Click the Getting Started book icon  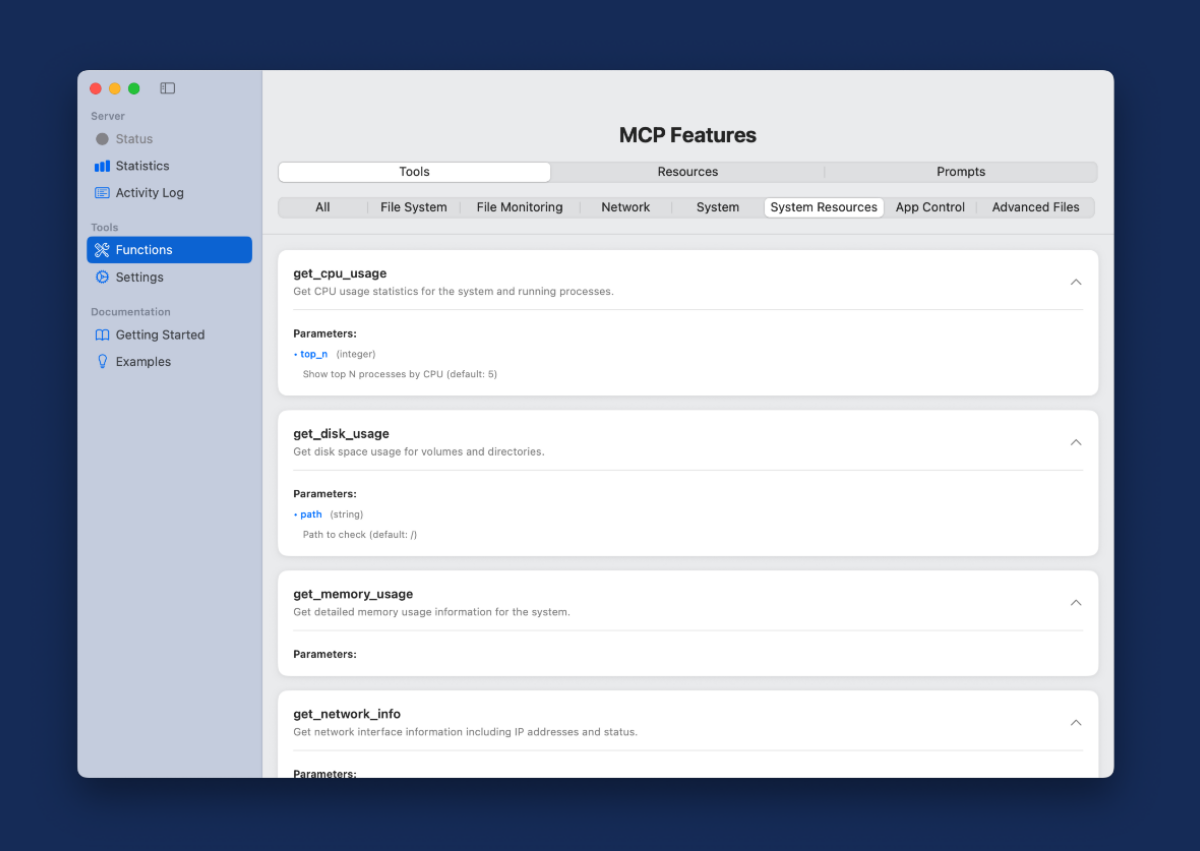pyautogui.click(x=102, y=335)
